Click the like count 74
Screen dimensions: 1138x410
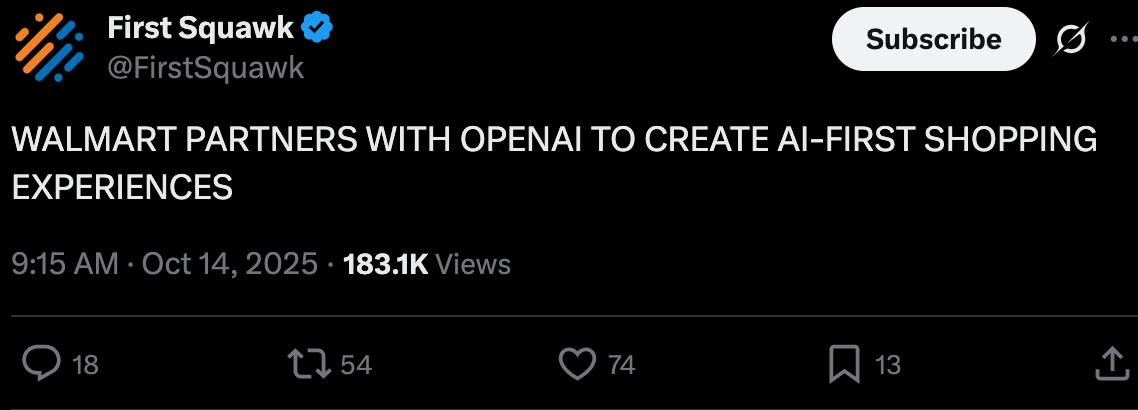tap(621, 365)
